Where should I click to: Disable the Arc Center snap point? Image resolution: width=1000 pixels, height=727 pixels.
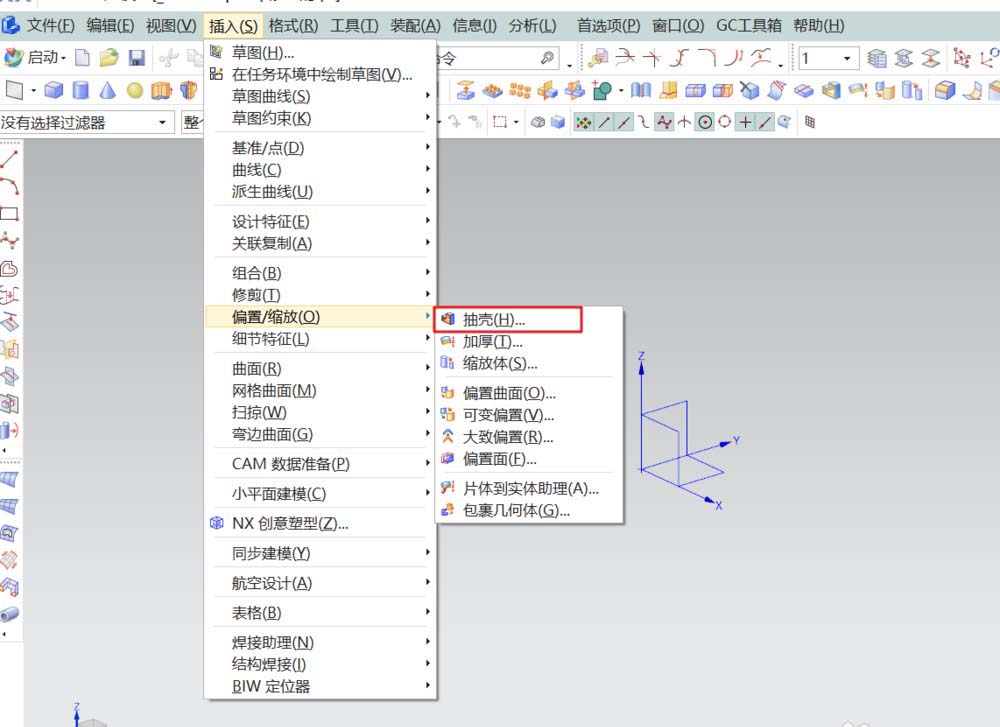tap(706, 122)
